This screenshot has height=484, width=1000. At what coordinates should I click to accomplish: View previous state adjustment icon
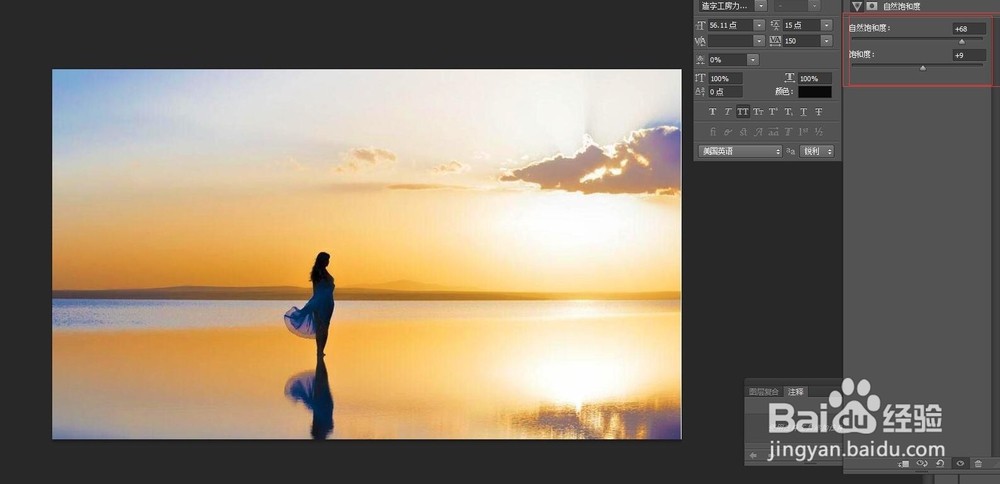pos(922,464)
